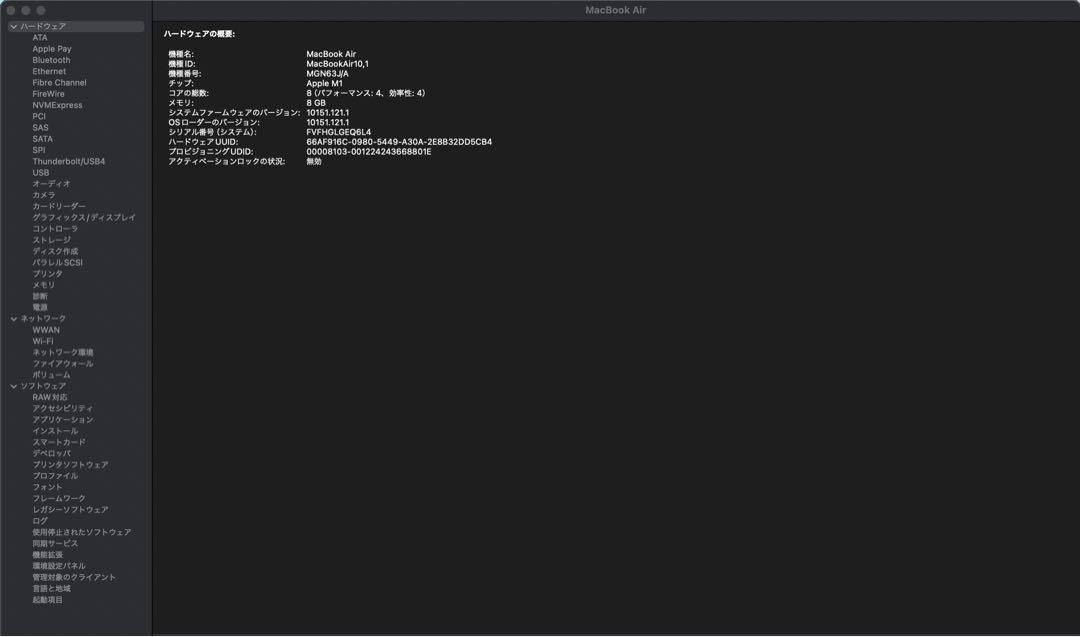This screenshot has height=637, width=1080.
Task: Select ATA in the sidebar
Action: coord(40,38)
